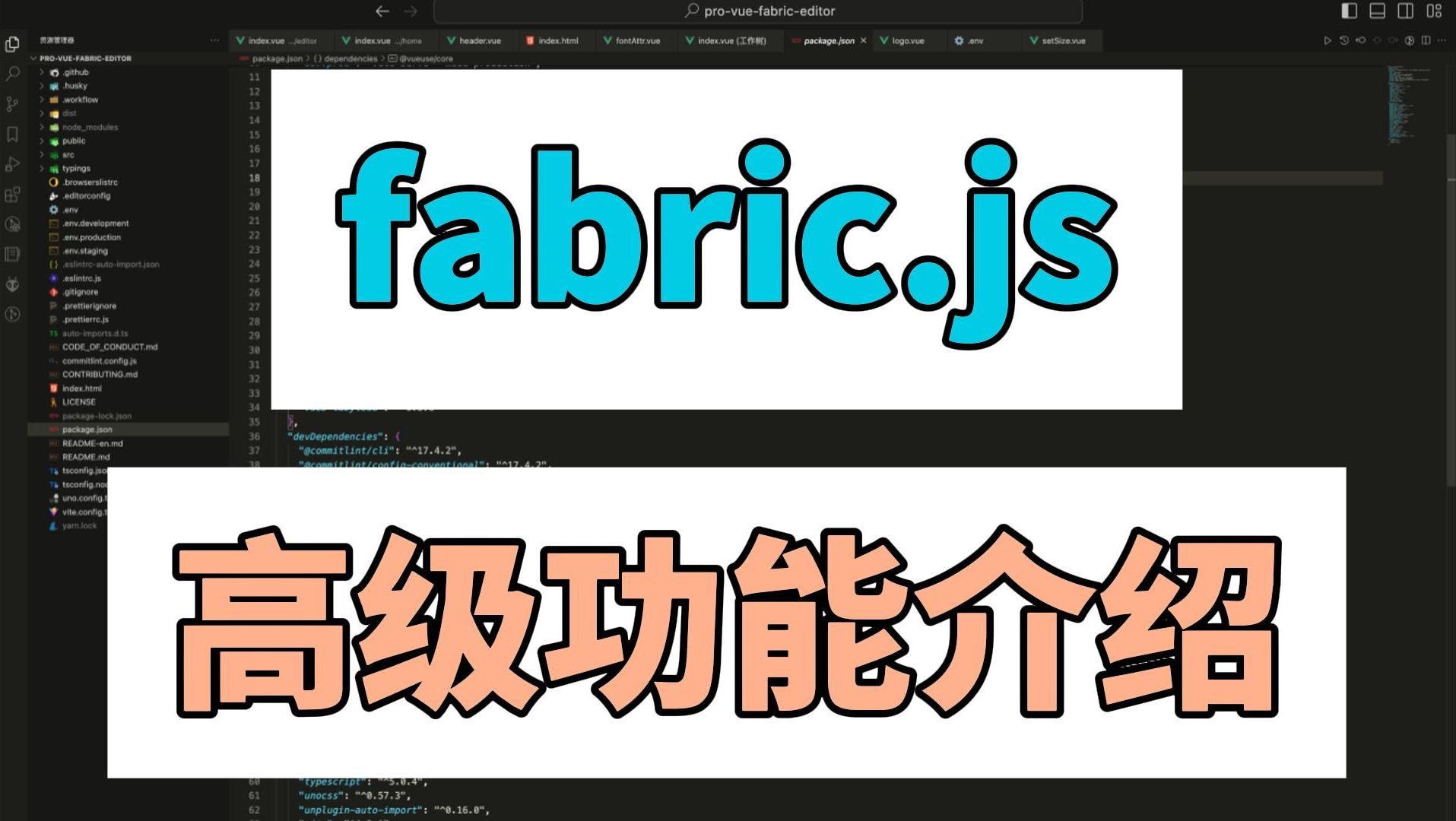Click the code minimap at right
This screenshot has width=1456, height=821.
coord(1410,105)
